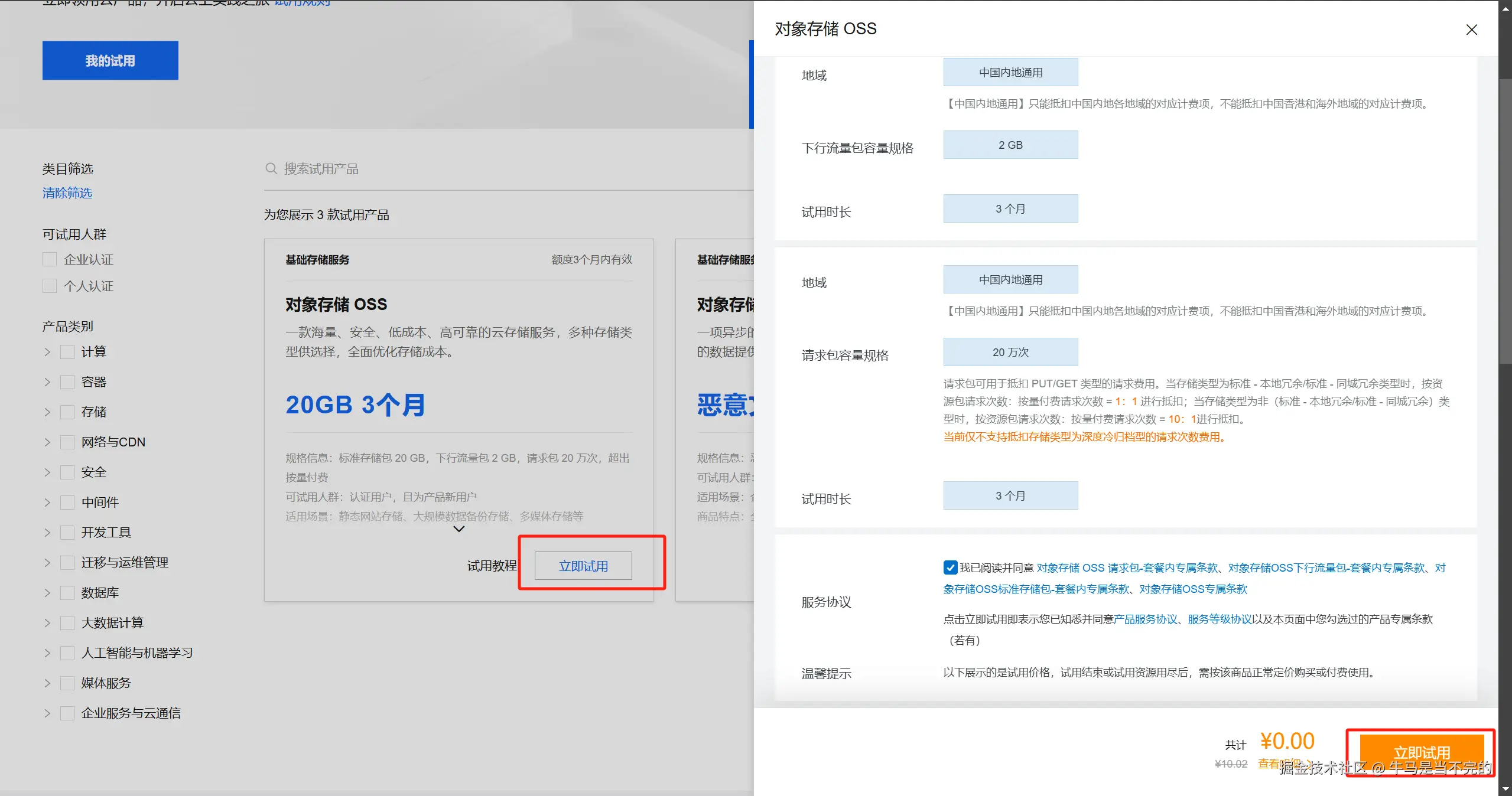Image resolution: width=1512 pixels, height=796 pixels.
Task: Expand the 迁移与运维管理 category arrow
Action: pos(47,563)
